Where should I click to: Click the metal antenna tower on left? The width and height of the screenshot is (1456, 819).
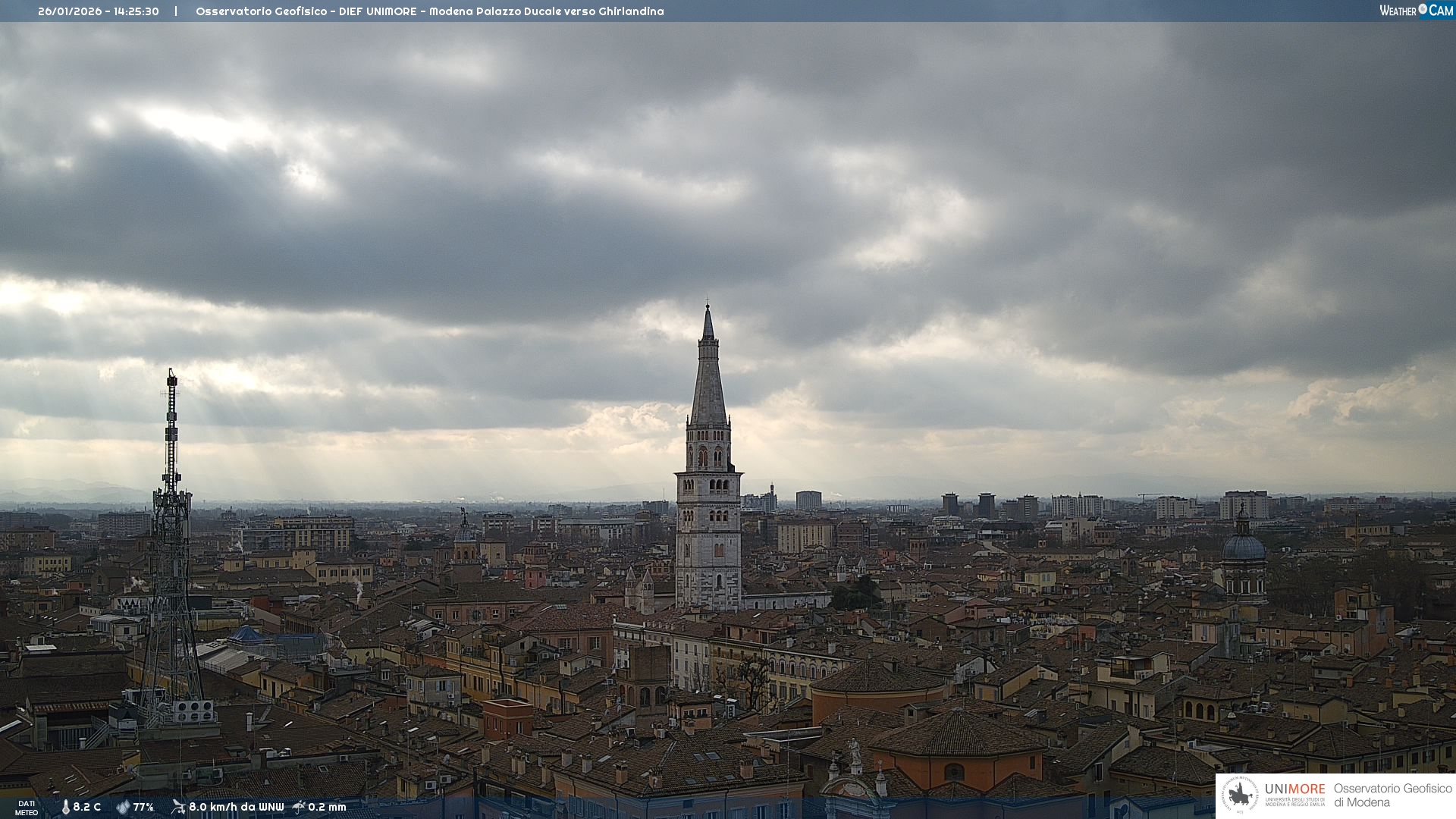point(171,531)
